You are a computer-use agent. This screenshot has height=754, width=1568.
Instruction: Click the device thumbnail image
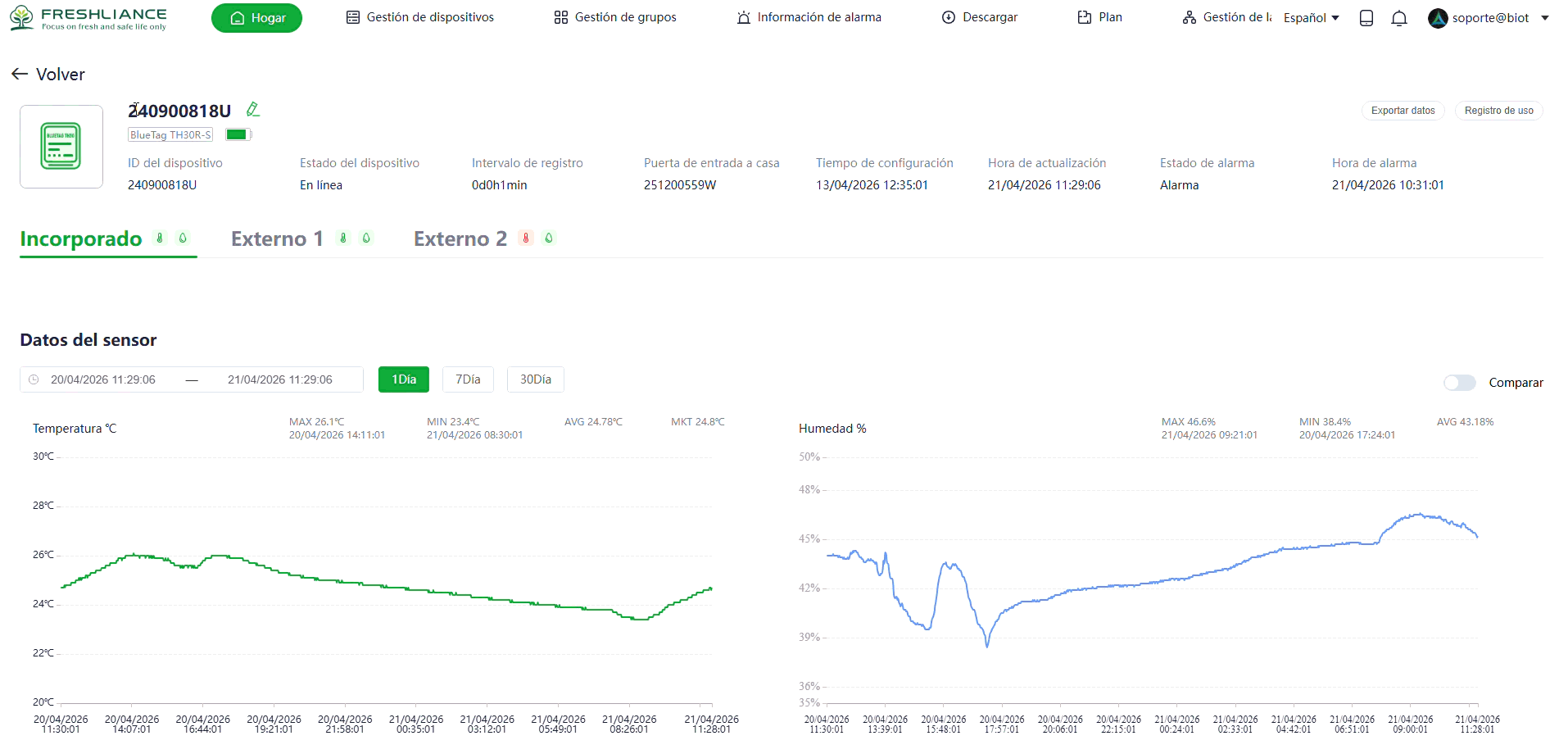(x=61, y=147)
